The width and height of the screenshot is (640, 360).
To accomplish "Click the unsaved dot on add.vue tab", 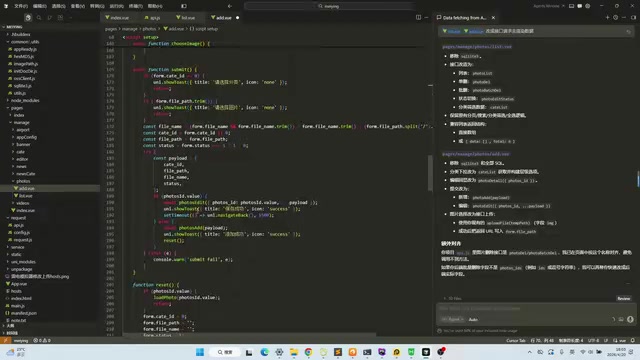I will pyautogui.click(x=238, y=18).
